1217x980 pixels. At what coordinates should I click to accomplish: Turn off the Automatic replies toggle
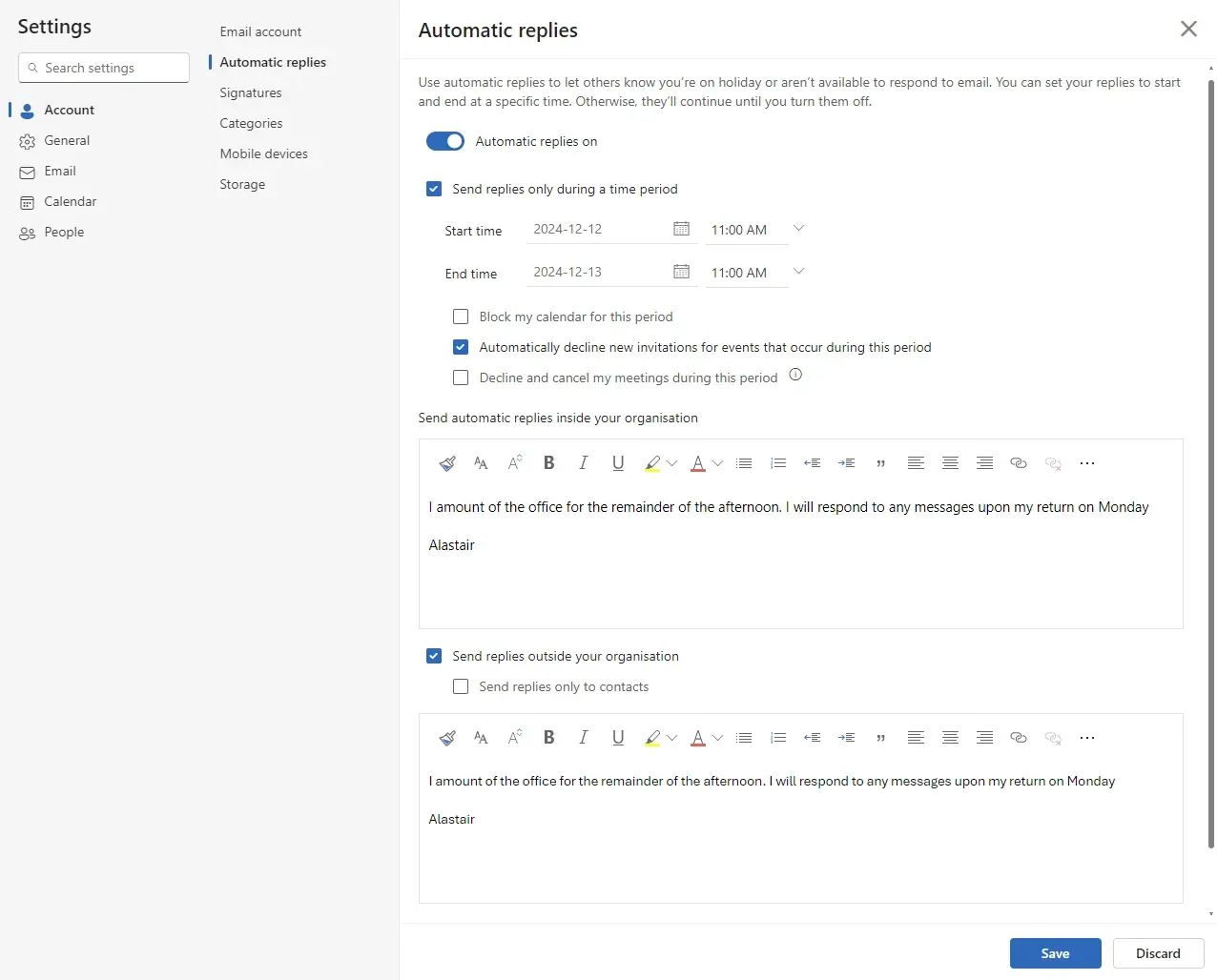pos(445,141)
